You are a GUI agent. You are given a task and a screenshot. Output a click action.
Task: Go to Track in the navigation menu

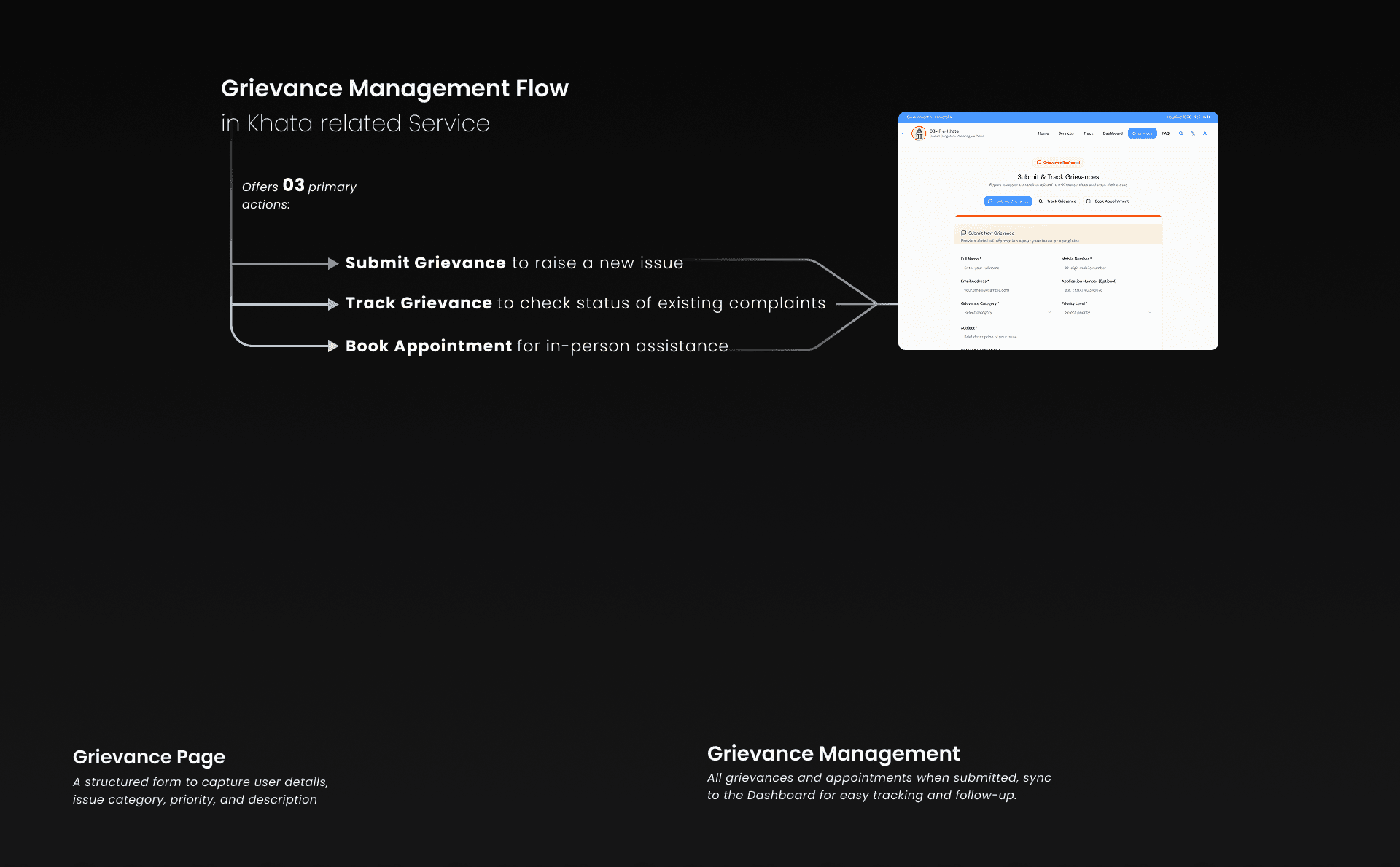[1088, 133]
